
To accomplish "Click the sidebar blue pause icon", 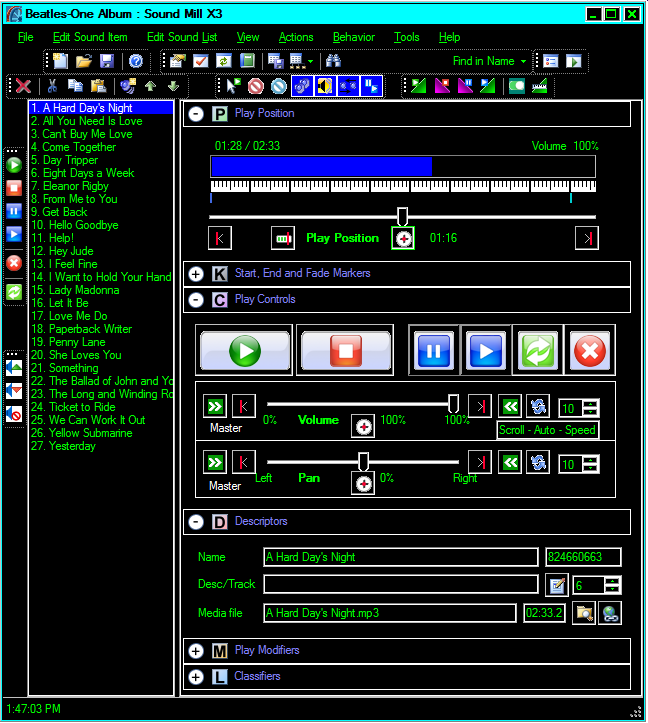I will tap(14, 212).
